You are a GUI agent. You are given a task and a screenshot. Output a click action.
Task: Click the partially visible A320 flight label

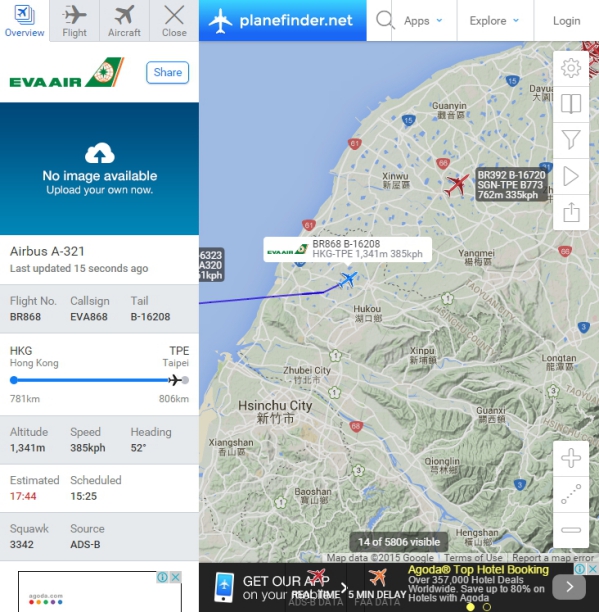click(211, 265)
